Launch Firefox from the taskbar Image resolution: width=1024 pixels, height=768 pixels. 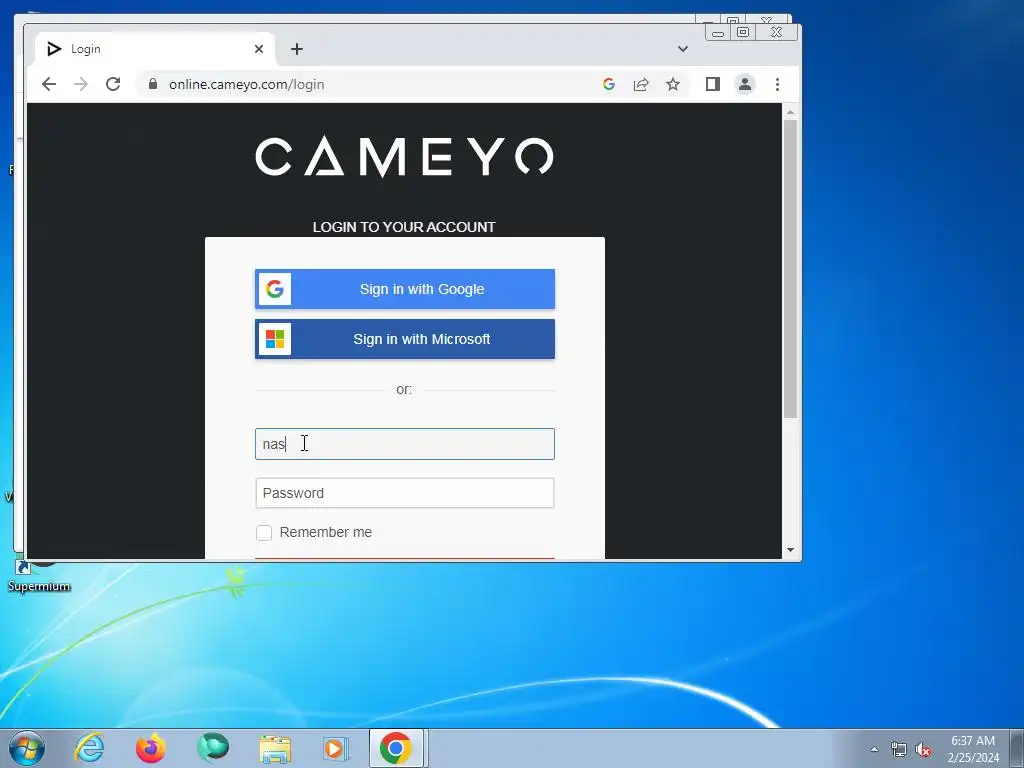coord(151,748)
